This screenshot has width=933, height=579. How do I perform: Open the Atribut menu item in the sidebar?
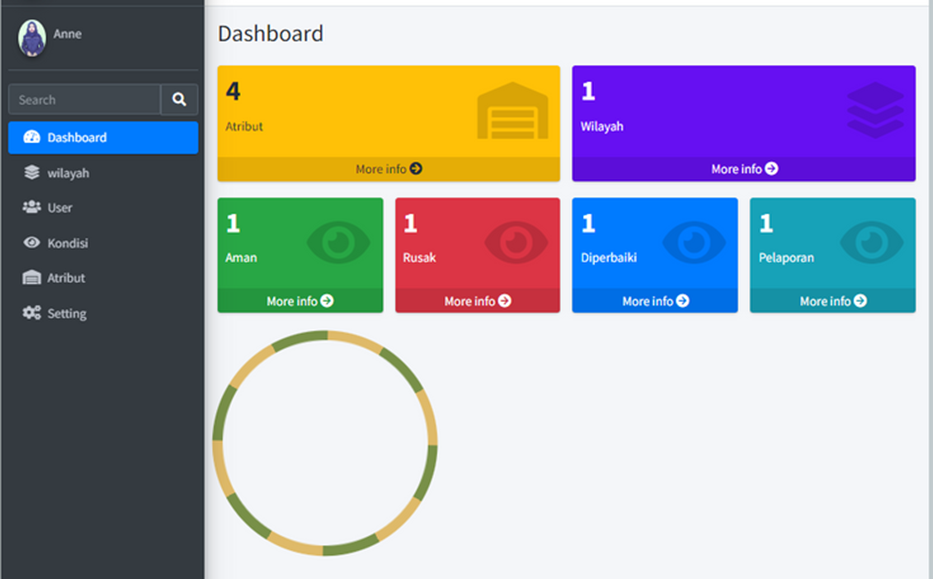(x=103, y=277)
